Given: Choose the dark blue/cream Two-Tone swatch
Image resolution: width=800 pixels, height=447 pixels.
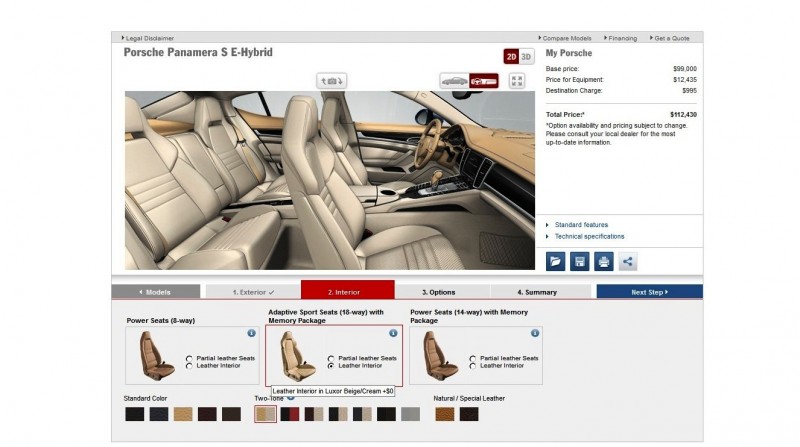Looking at the screenshot, I should (x=362, y=414).
